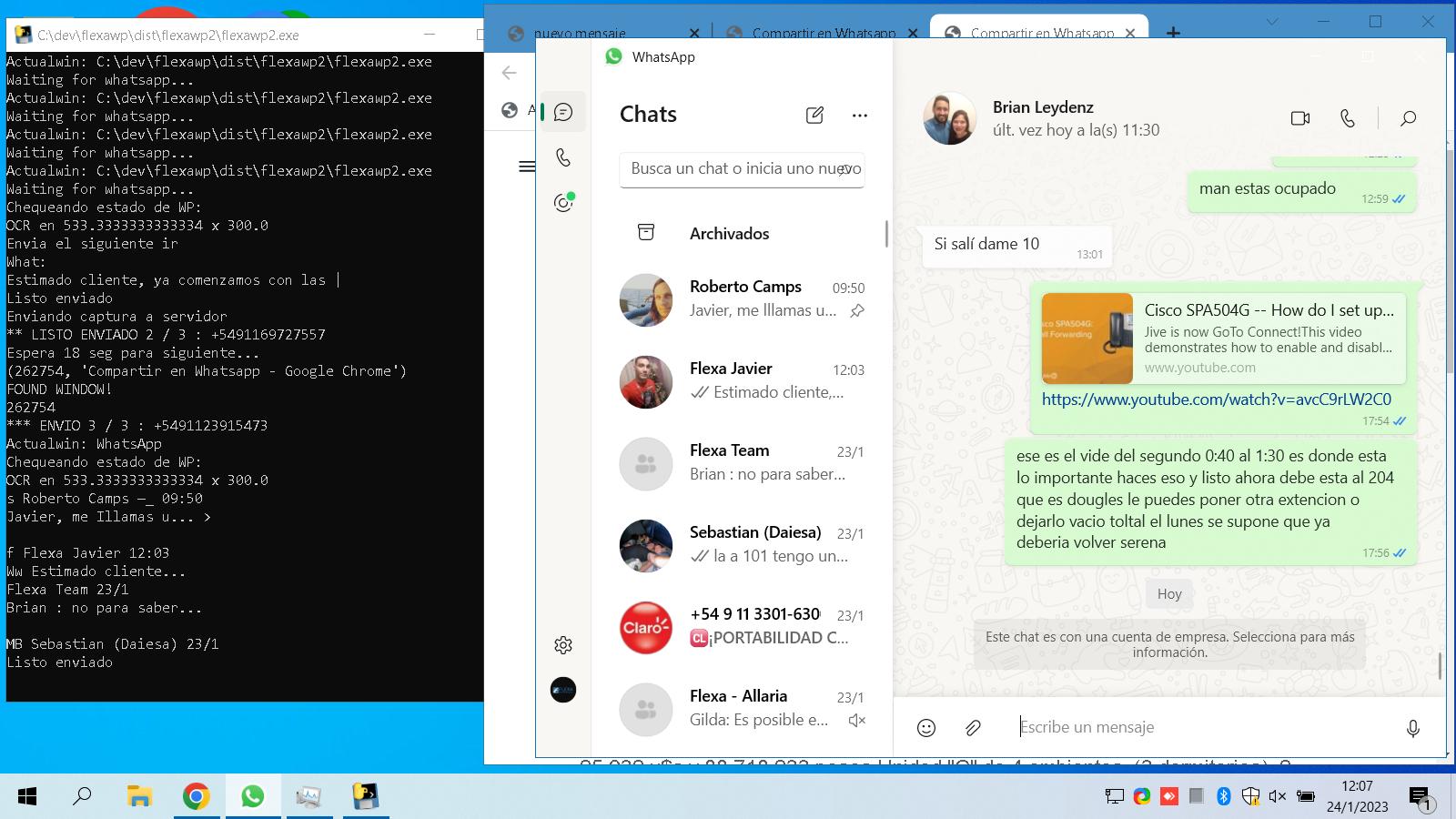Viewport: 1456px width, 819px height.
Task: Click the Bluetooth tray icon
Action: coord(1224,796)
